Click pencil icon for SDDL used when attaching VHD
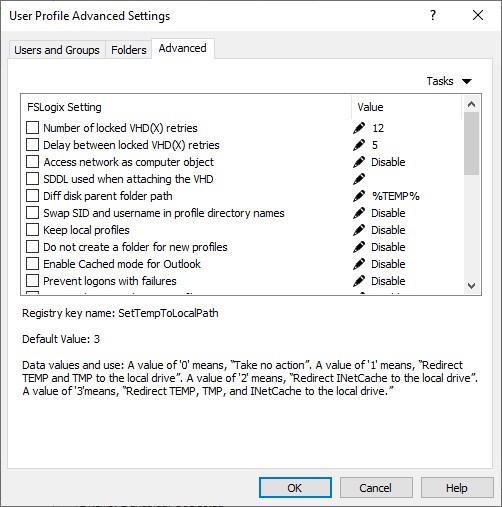The width and height of the screenshot is (502, 507). pos(359,179)
